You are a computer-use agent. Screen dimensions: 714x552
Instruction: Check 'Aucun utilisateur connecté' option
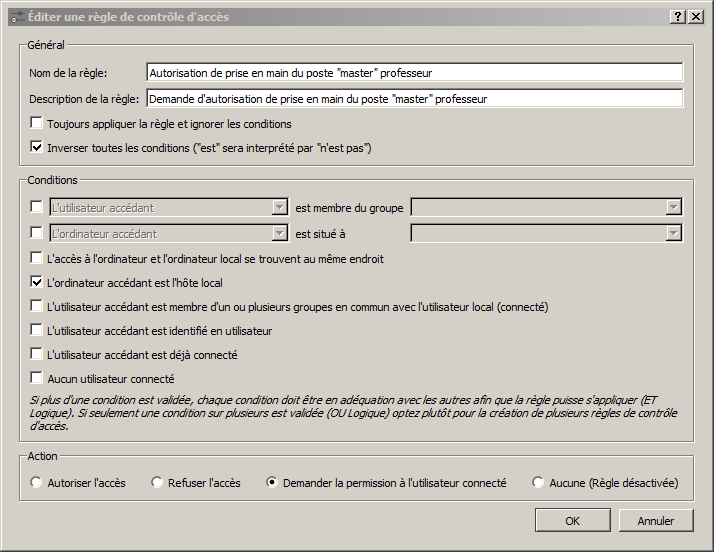(36, 378)
